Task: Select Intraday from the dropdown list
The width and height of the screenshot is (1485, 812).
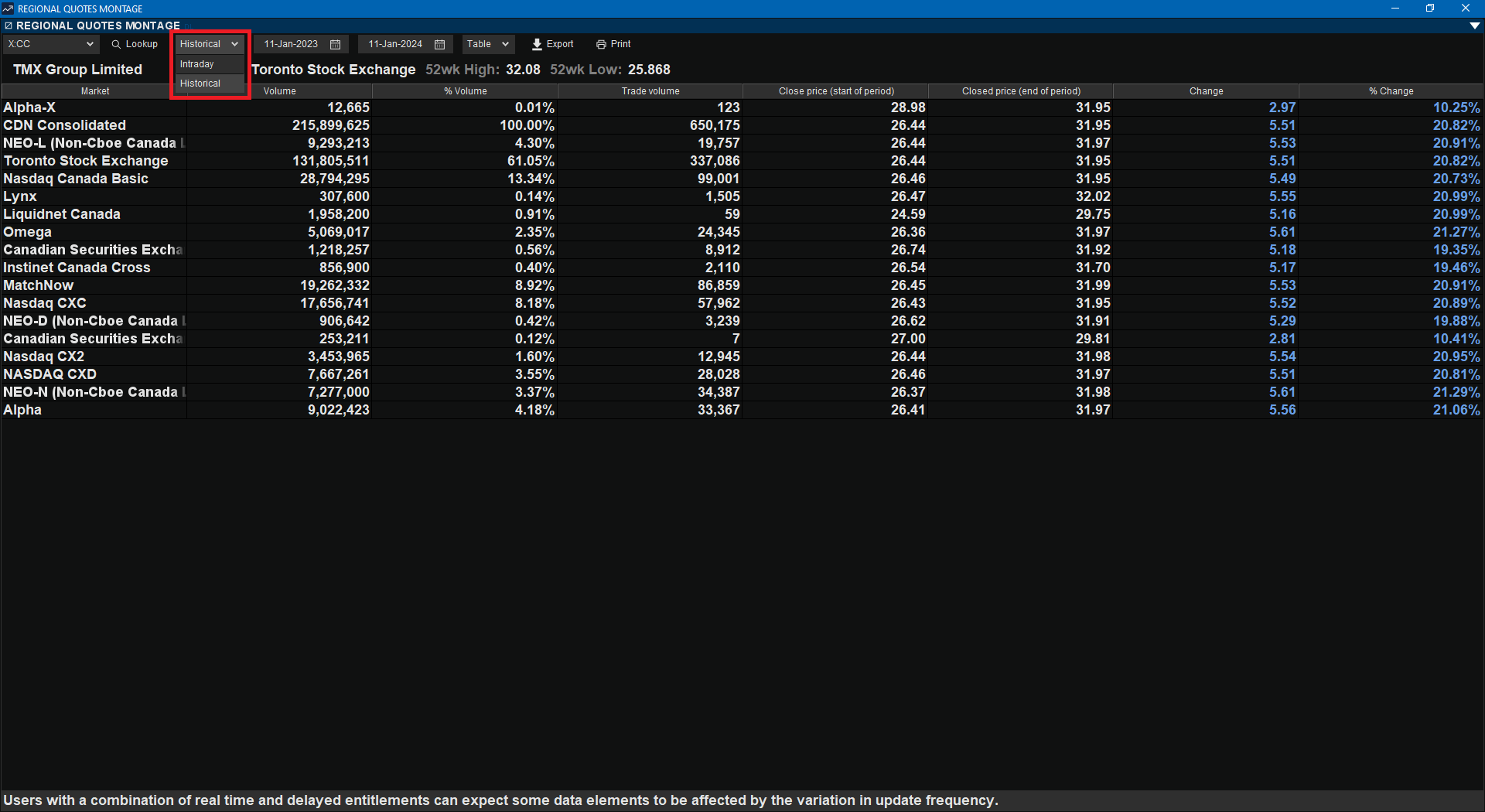Action: click(x=210, y=64)
